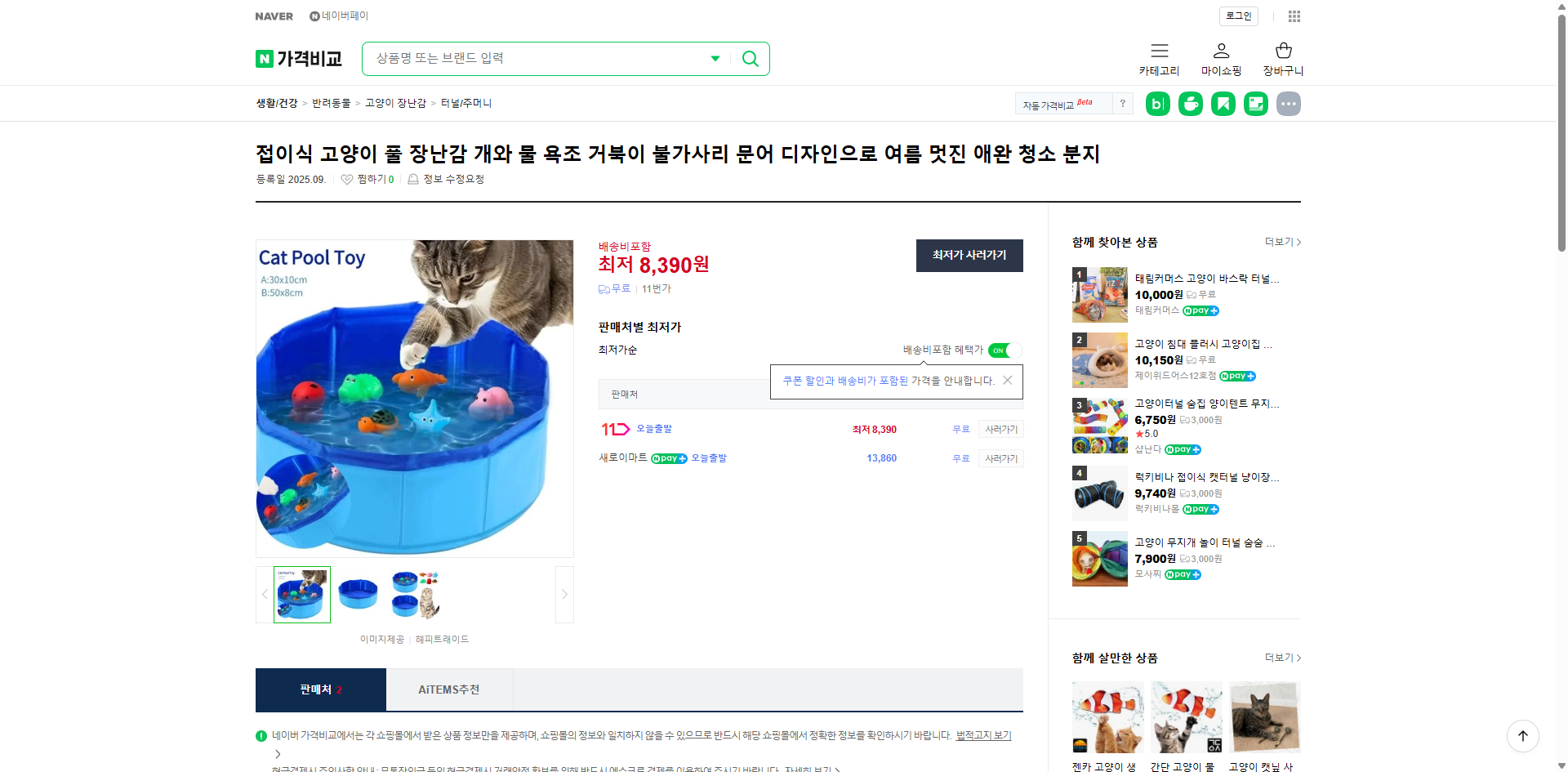Click the 최저가 사러가기 button
The width and height of the screenshot is (1568, 772).
pyautogui.click(x=969, y=256)
